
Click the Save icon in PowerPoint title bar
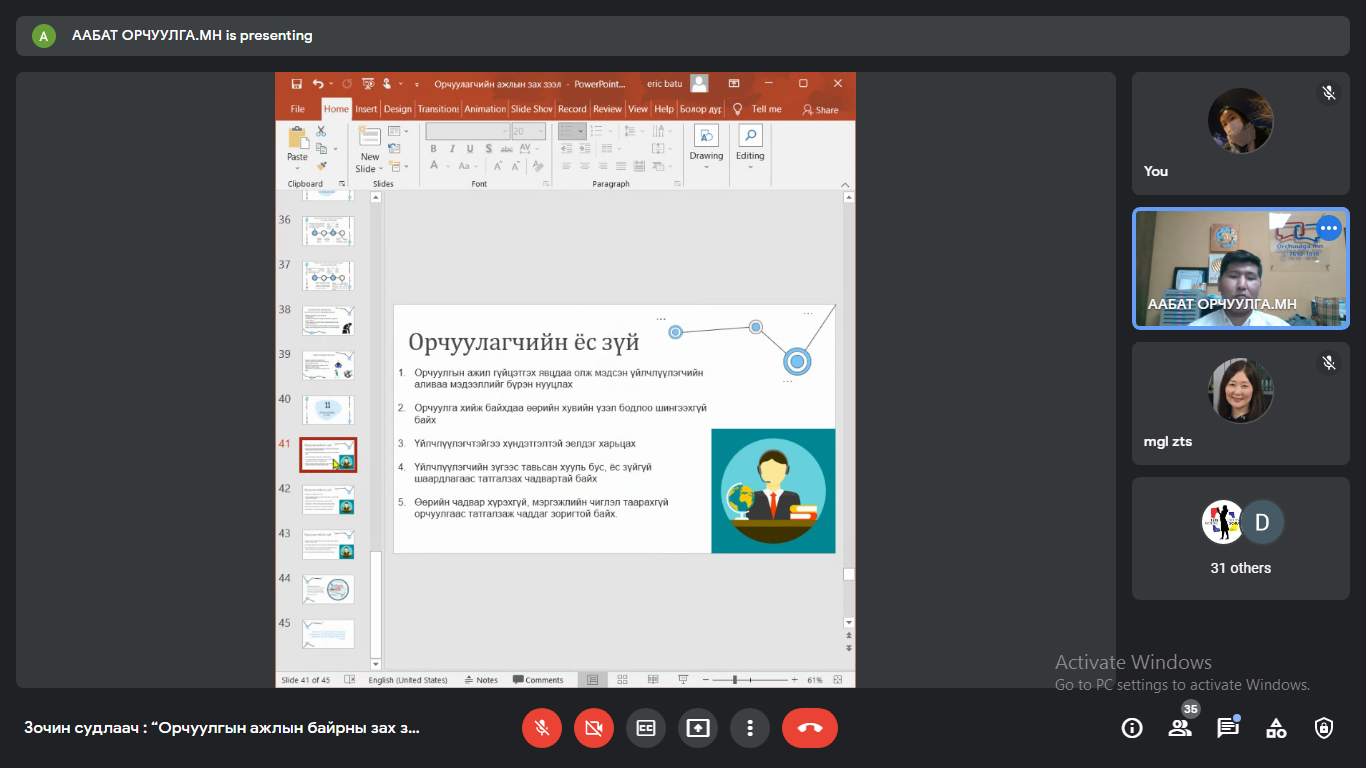pos(296,84)
